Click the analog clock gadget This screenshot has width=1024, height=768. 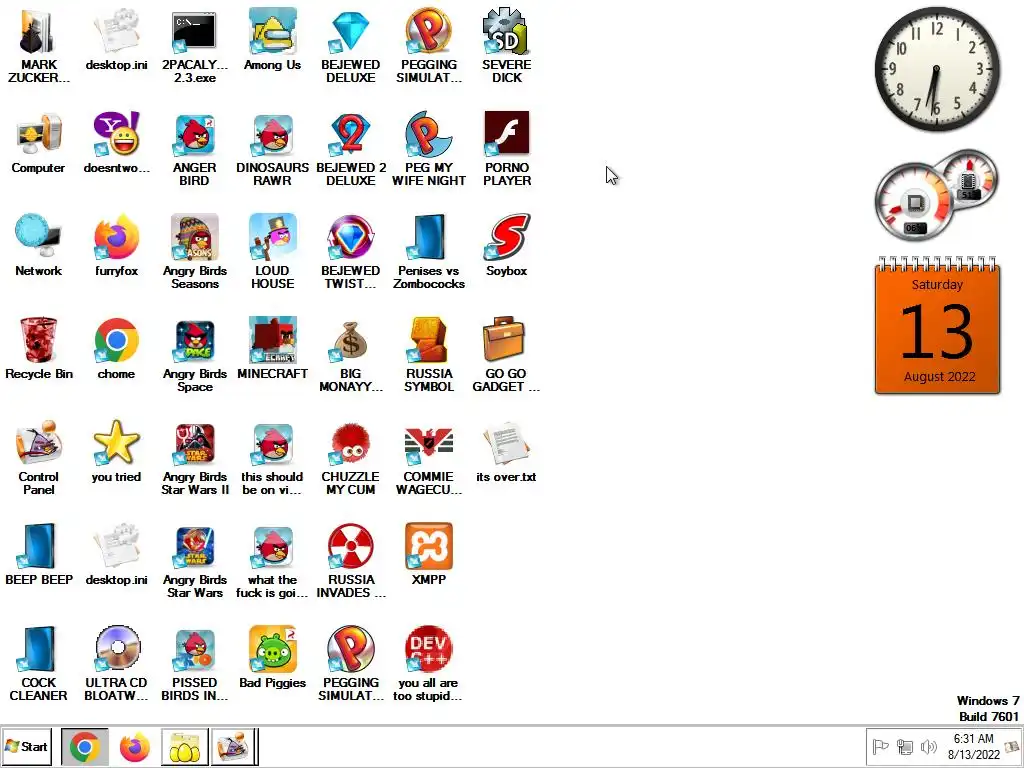point(937,69)
